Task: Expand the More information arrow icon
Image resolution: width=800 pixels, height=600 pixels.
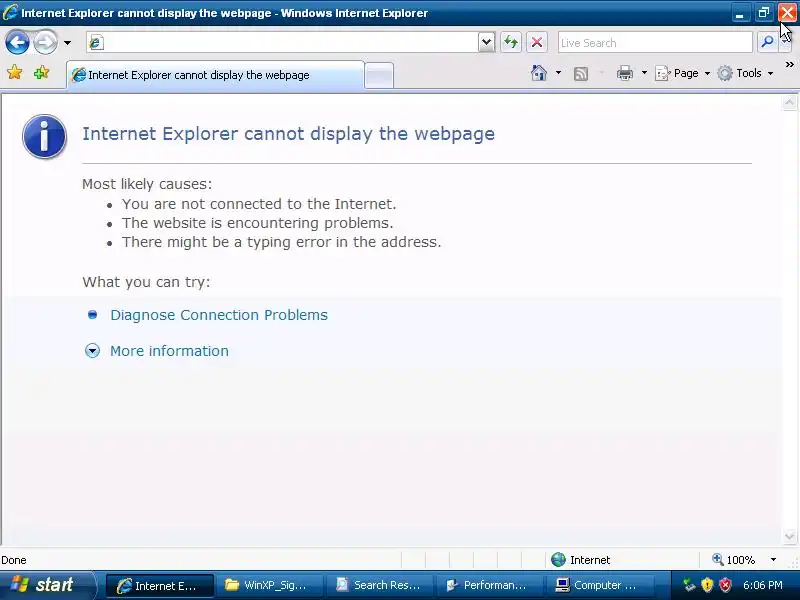Action: click(x=92, y=351)
